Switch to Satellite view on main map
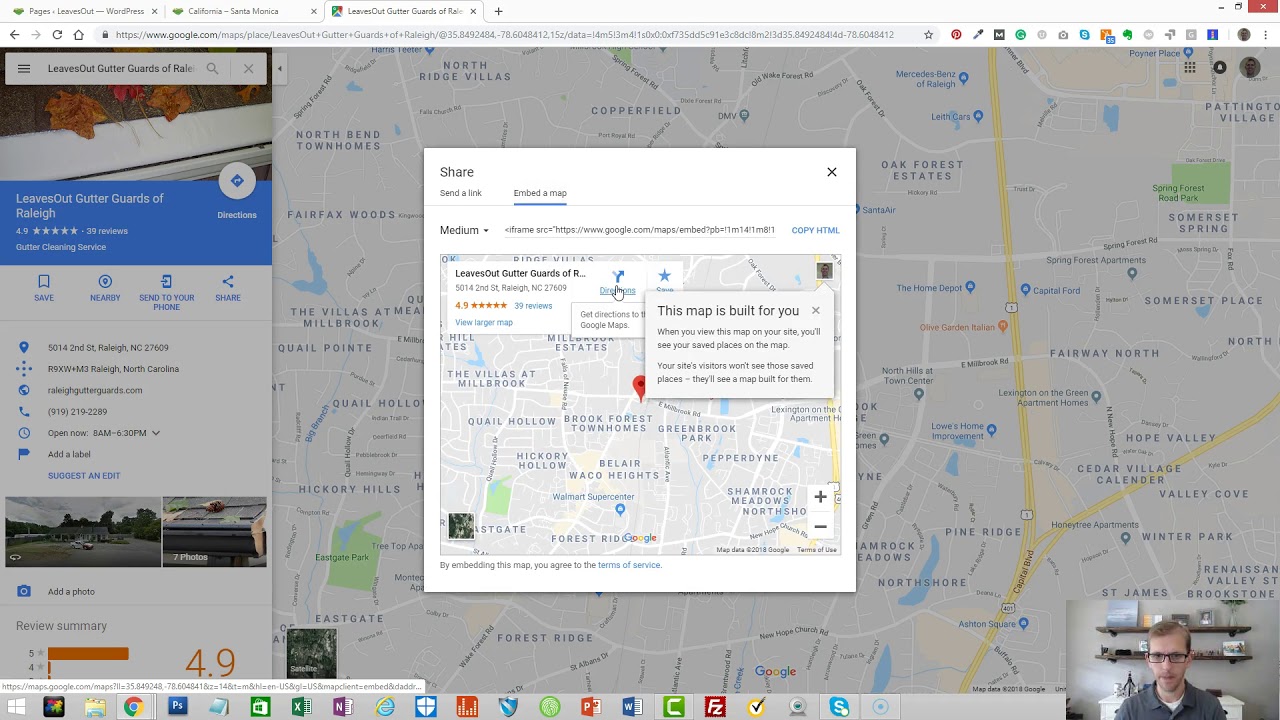Screen dimensions: 1280x720 (311, 653)
